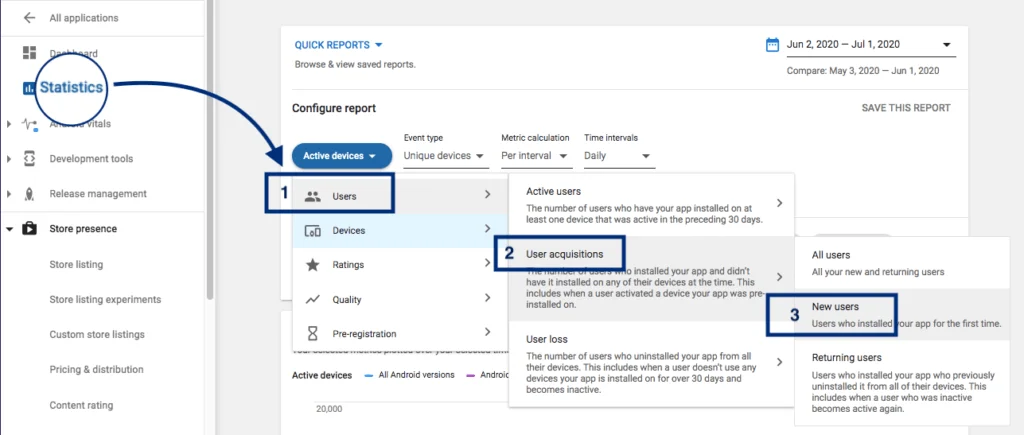Click the sidebar vertical scrollbar
The image size is (1024, 435).
click(210, 149)
